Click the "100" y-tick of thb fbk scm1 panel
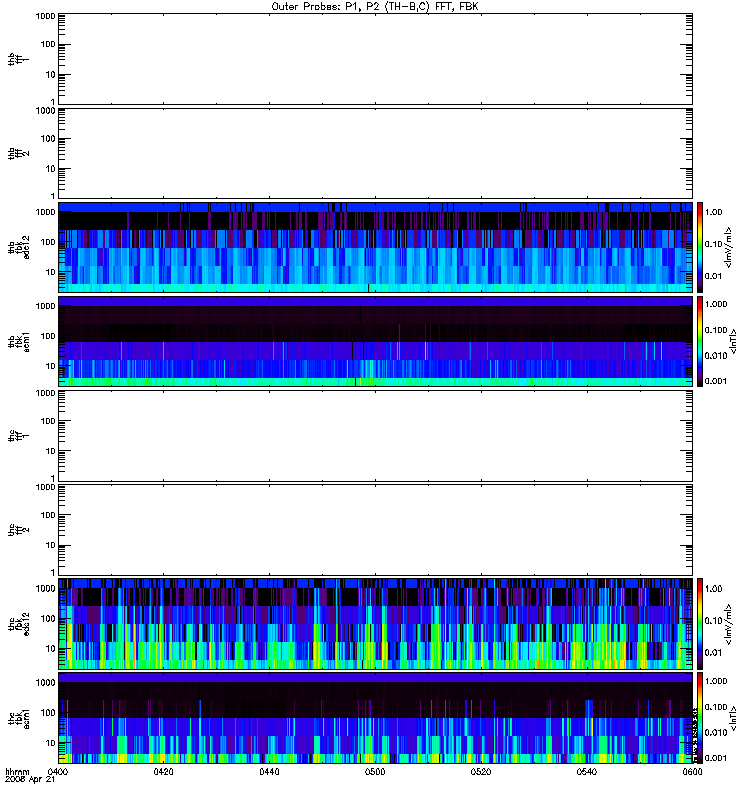Viewport: 750px width, 800px height. click(x=48, y=336)
